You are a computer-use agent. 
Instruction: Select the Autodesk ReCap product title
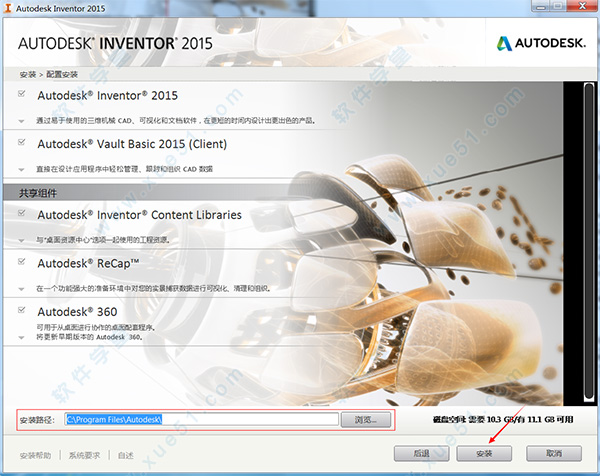coord(88,264)
